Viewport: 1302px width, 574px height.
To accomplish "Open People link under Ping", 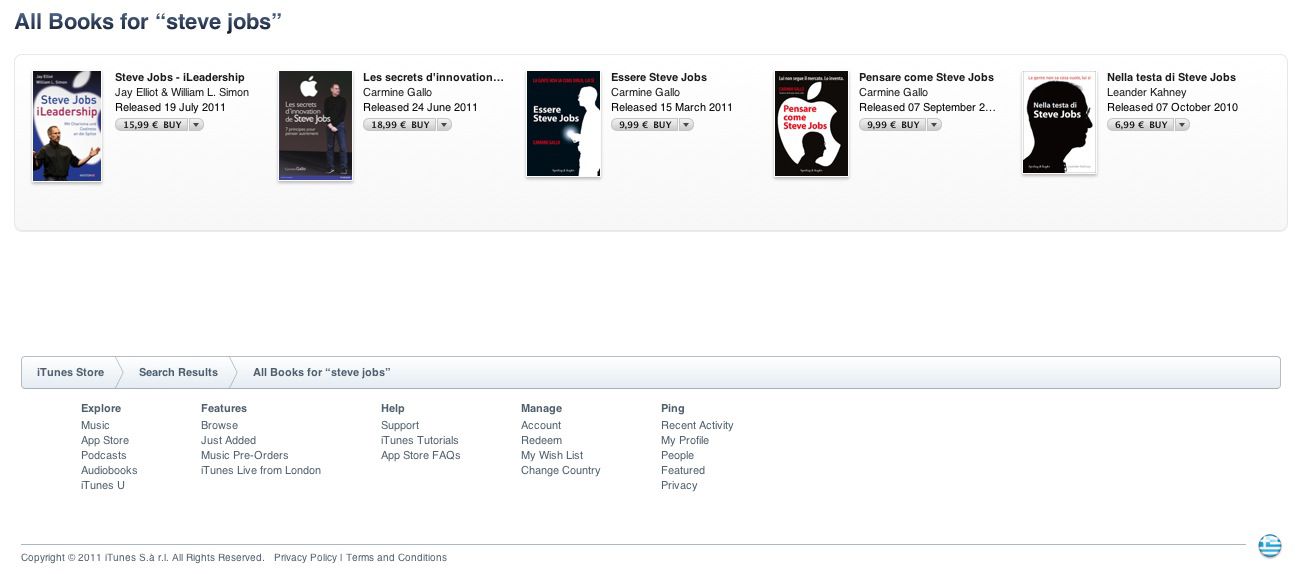I will [677, 455].
